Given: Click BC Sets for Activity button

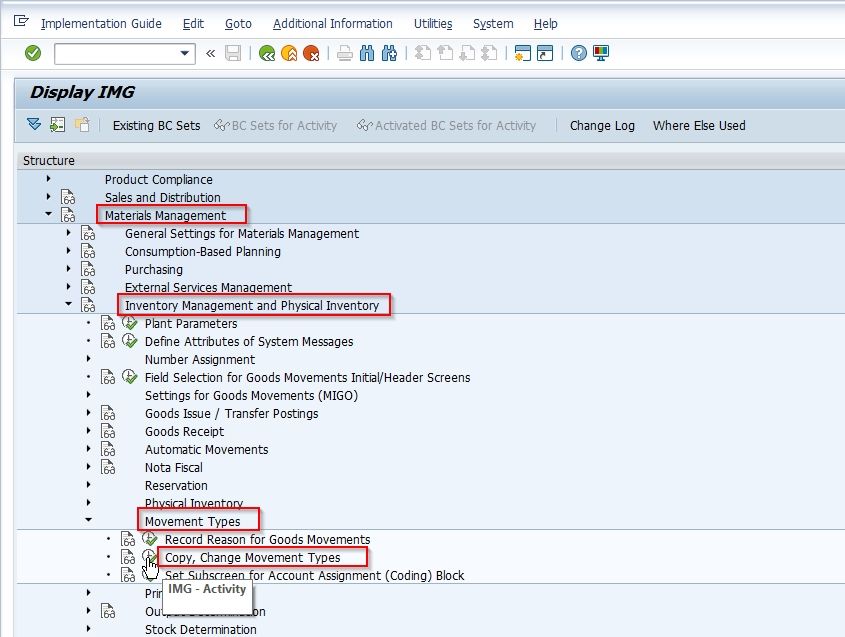Looking at the screenshot, I should [x=275, y=126].
